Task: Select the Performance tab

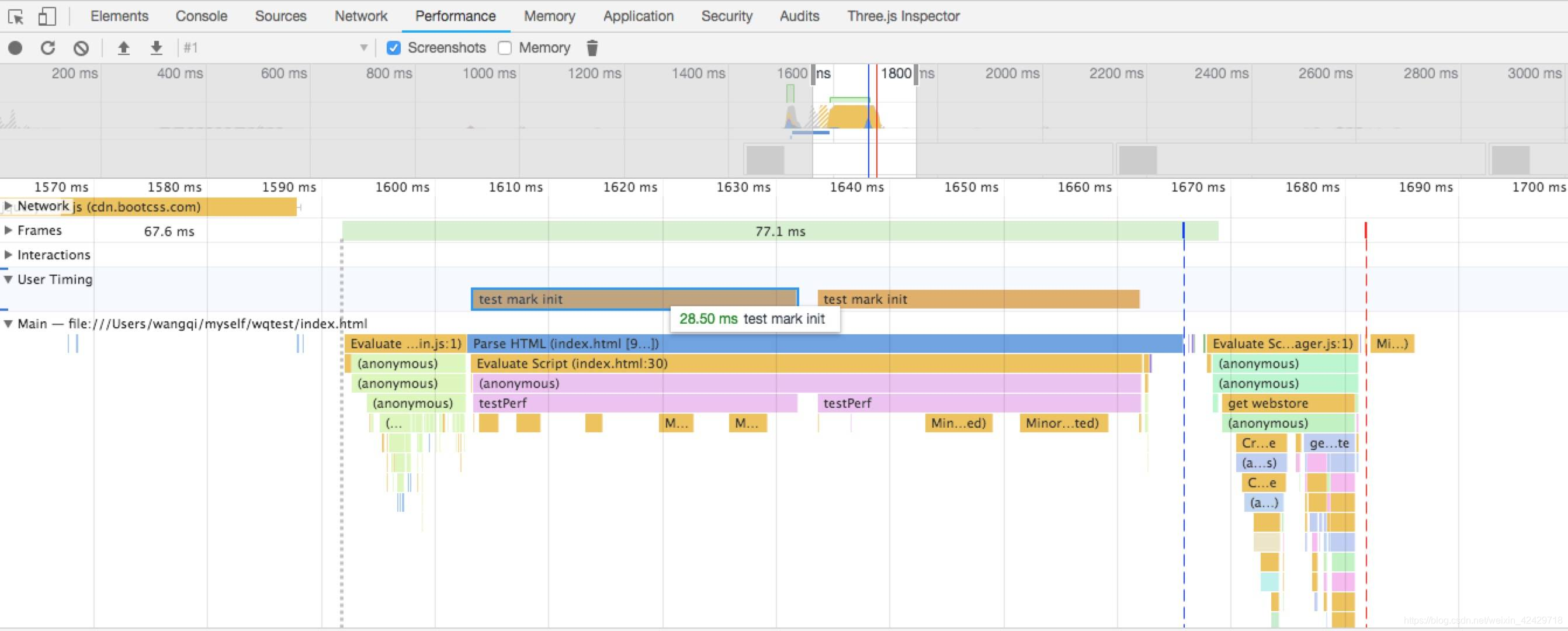Action: click(x=455, y=16)
